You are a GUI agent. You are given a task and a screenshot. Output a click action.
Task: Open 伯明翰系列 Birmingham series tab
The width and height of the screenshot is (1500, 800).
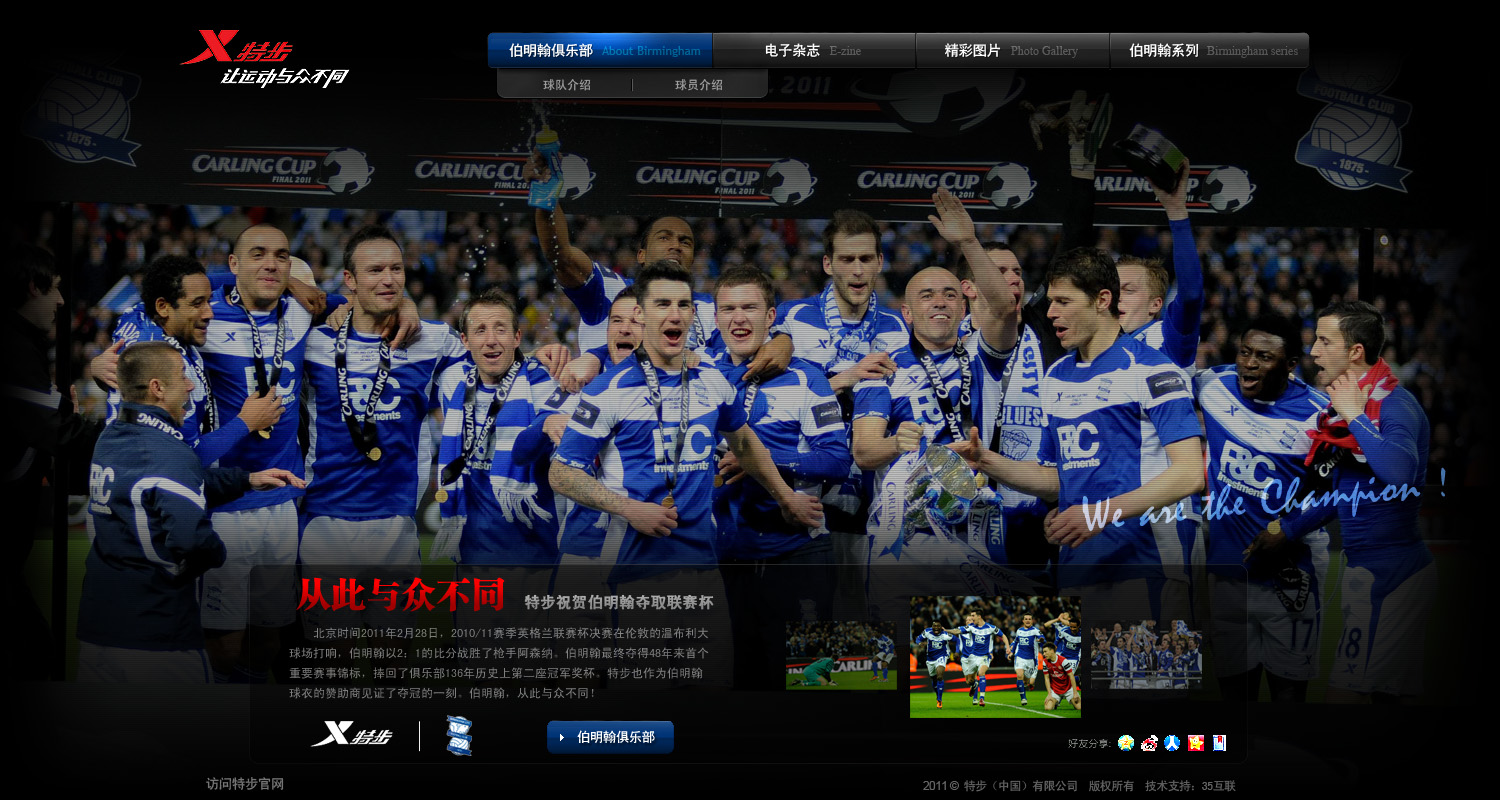pyautogui.click(x=1209, y=50)
